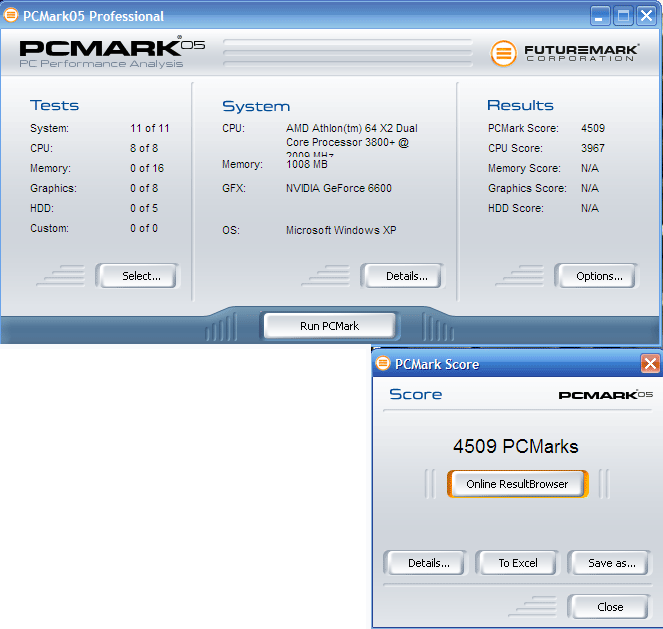Viewport: 663px width, 629px height.
Task: Click the '1008 MB' memory value
Action: [307, 164]
